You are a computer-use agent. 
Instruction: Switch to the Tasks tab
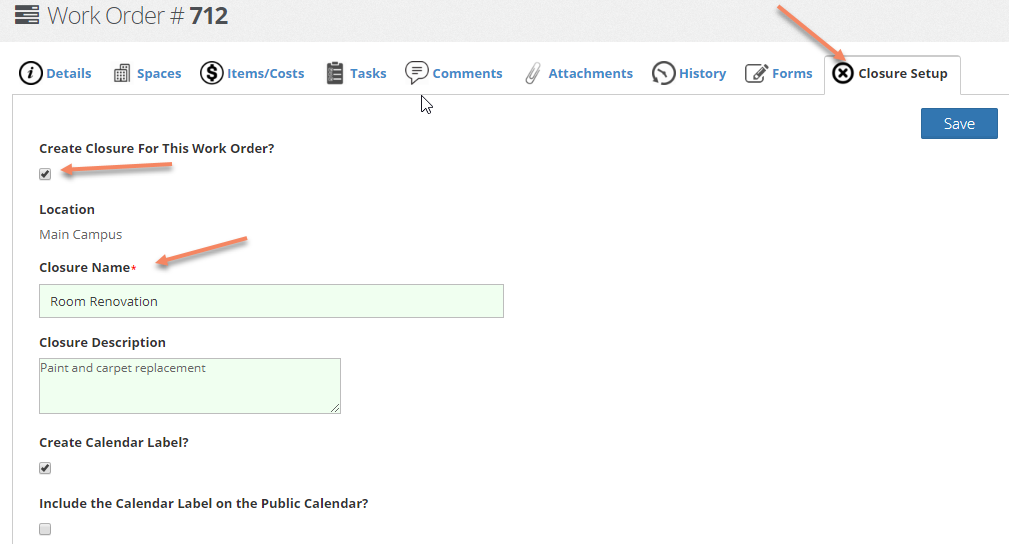click(x=368, y=73)
